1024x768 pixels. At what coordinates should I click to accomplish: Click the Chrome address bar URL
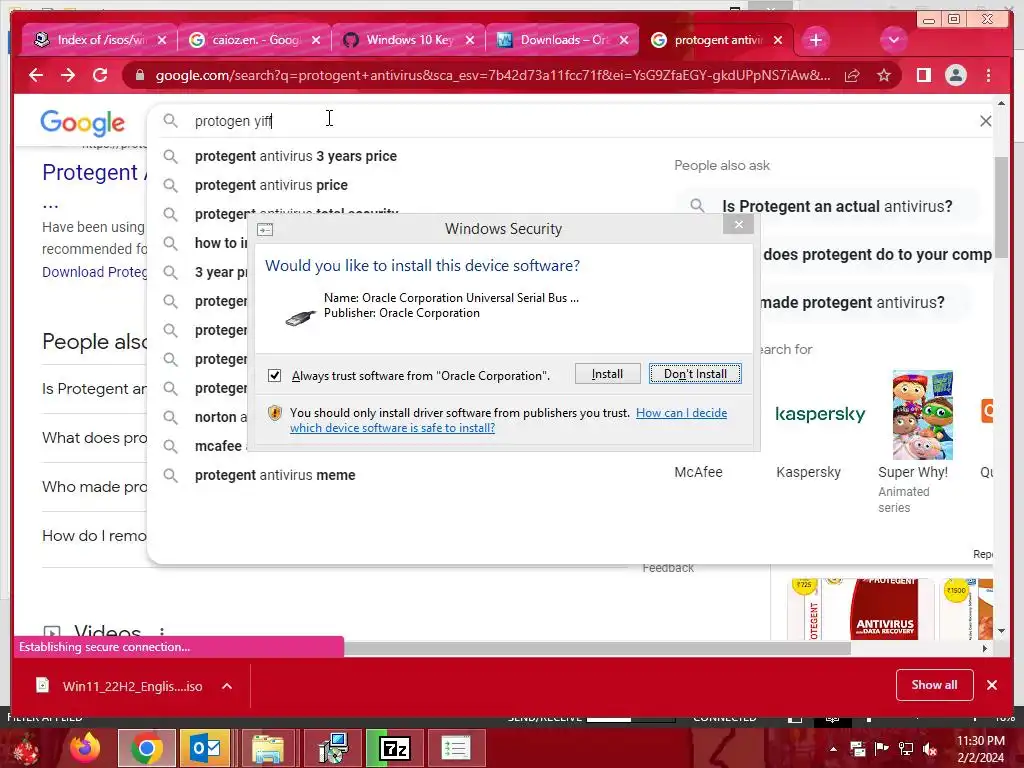click(493, 76)
